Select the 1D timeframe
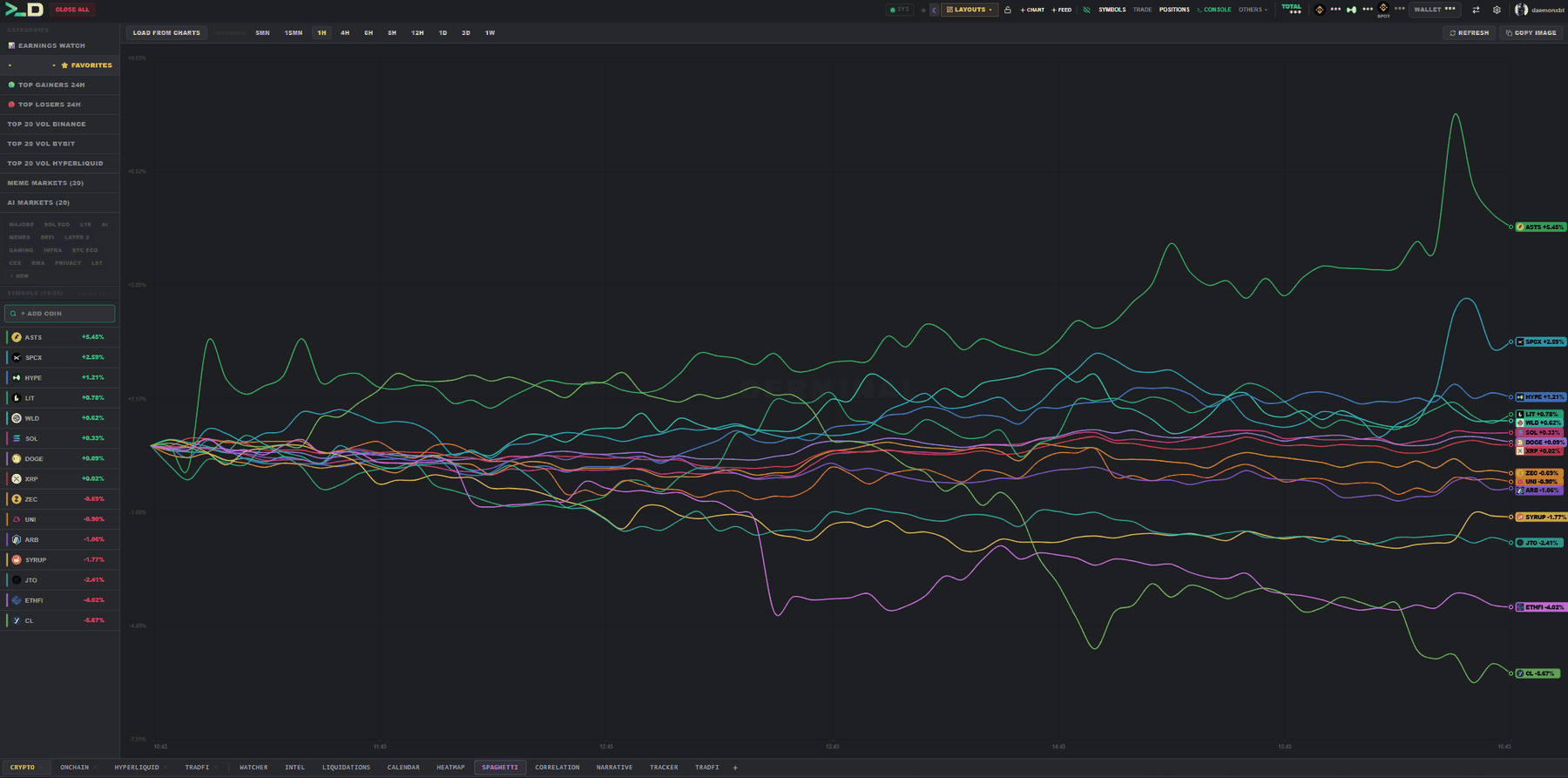 coord(443,33)
